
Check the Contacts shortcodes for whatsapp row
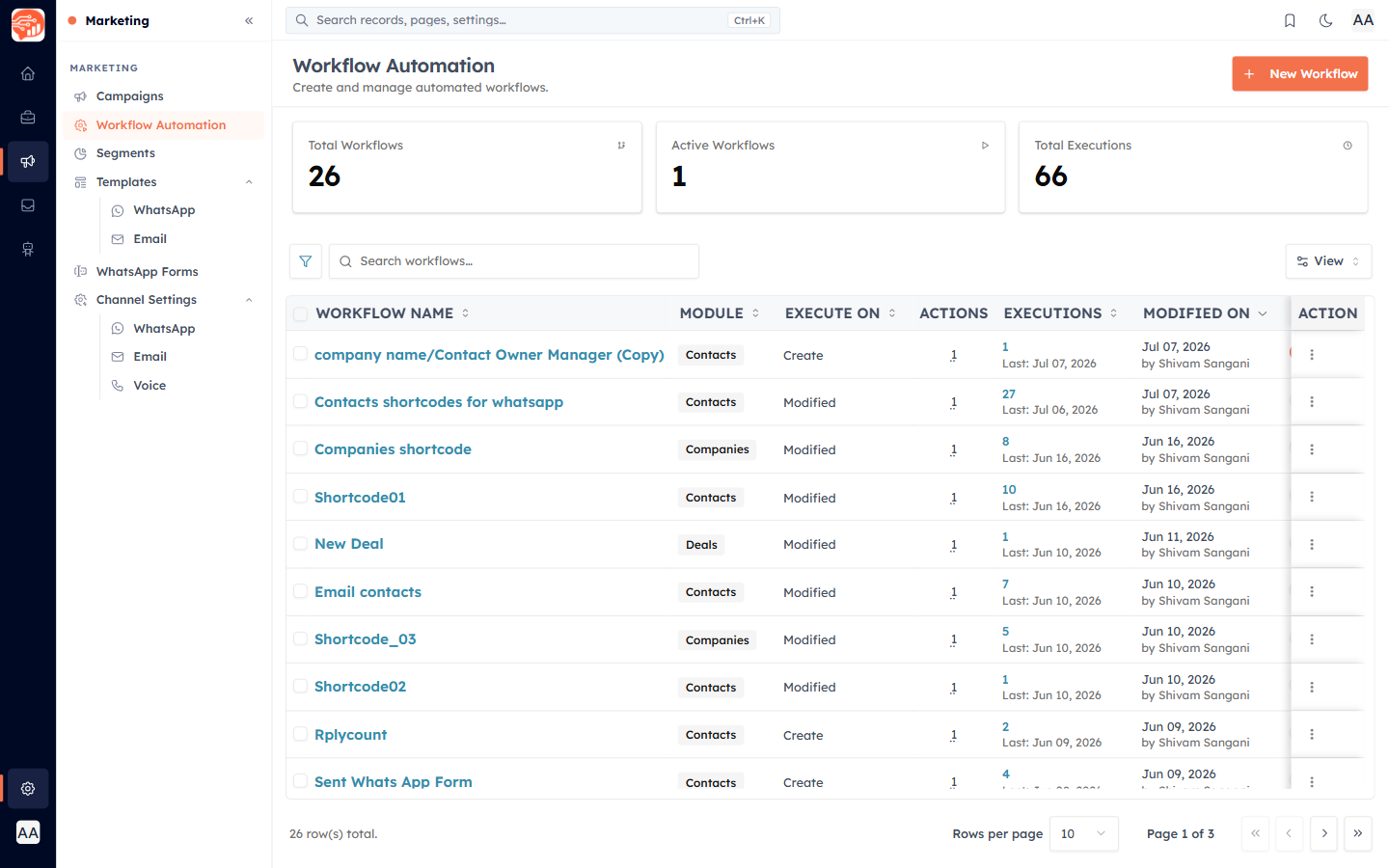click(x=301, y=401)
